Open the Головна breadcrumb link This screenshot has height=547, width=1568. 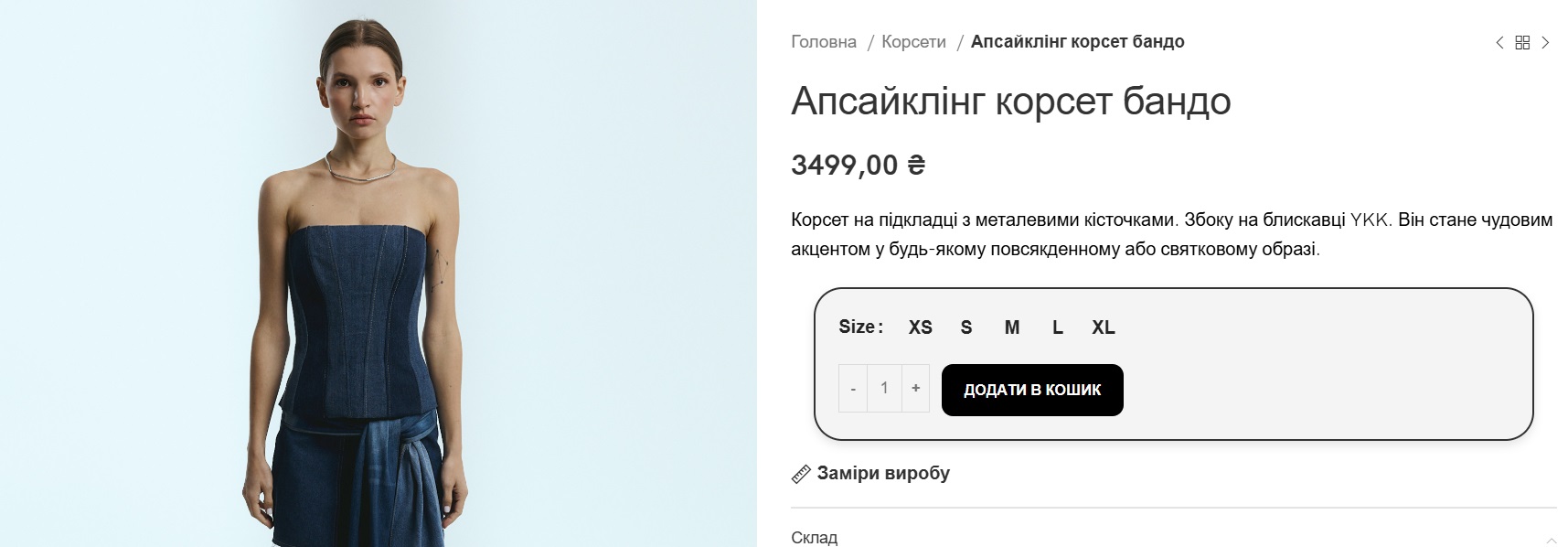point(823,41)
